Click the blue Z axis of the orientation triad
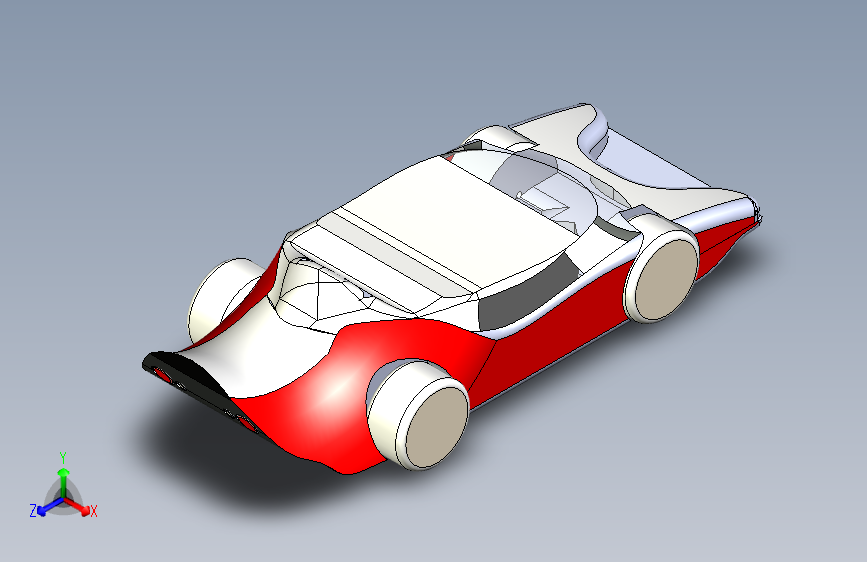867x562 pixels. pyautogui.click(x=50, y=506)
